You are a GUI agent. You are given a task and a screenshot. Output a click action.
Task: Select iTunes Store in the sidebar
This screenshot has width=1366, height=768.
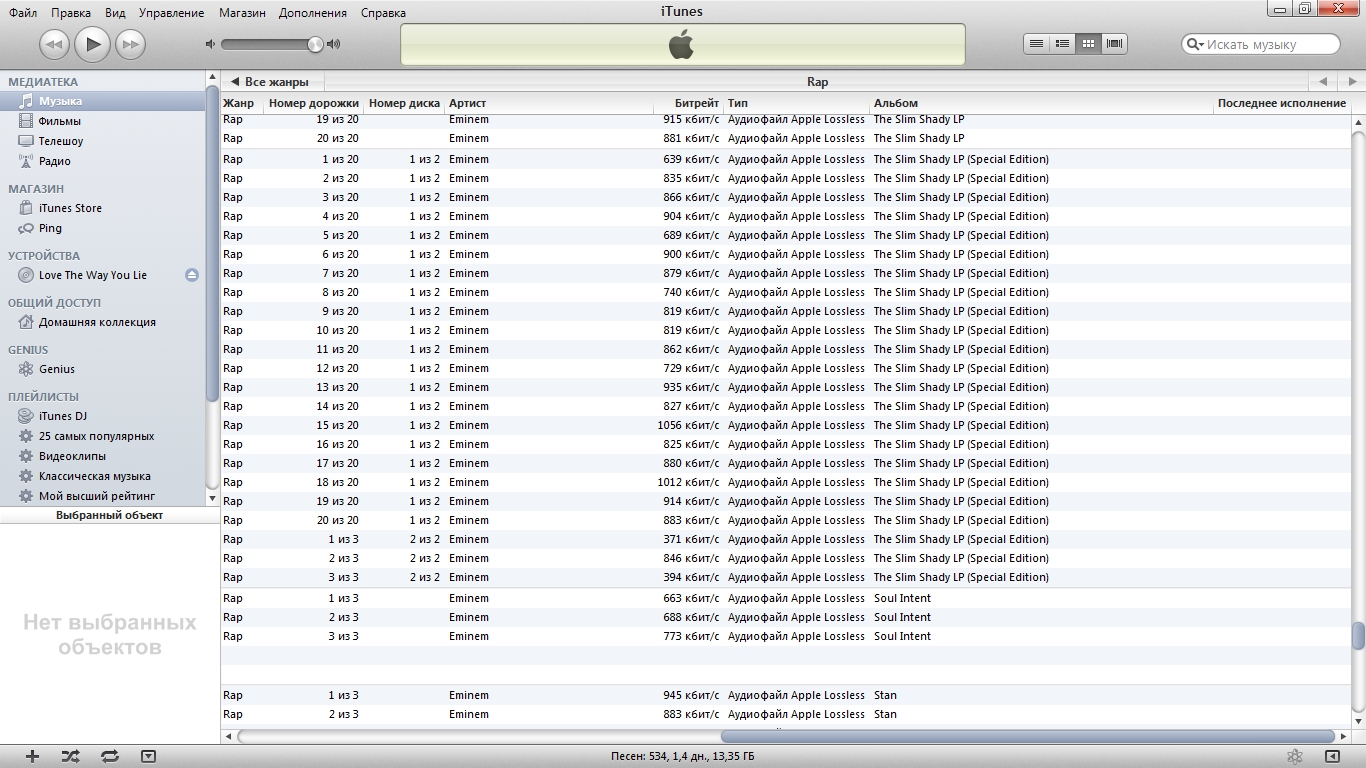[x=70, y=208]
